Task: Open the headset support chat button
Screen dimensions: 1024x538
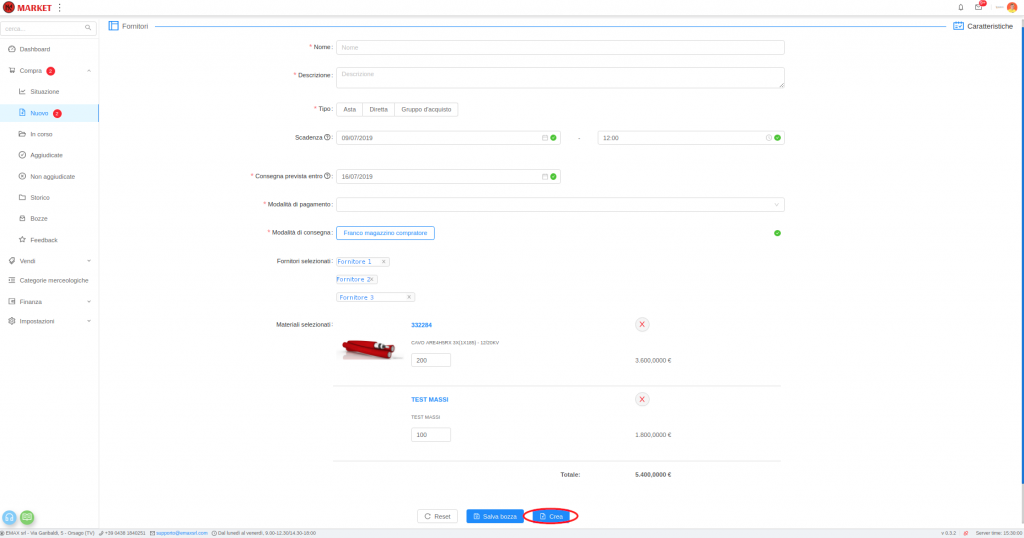Action: click(x=9, y=517)
